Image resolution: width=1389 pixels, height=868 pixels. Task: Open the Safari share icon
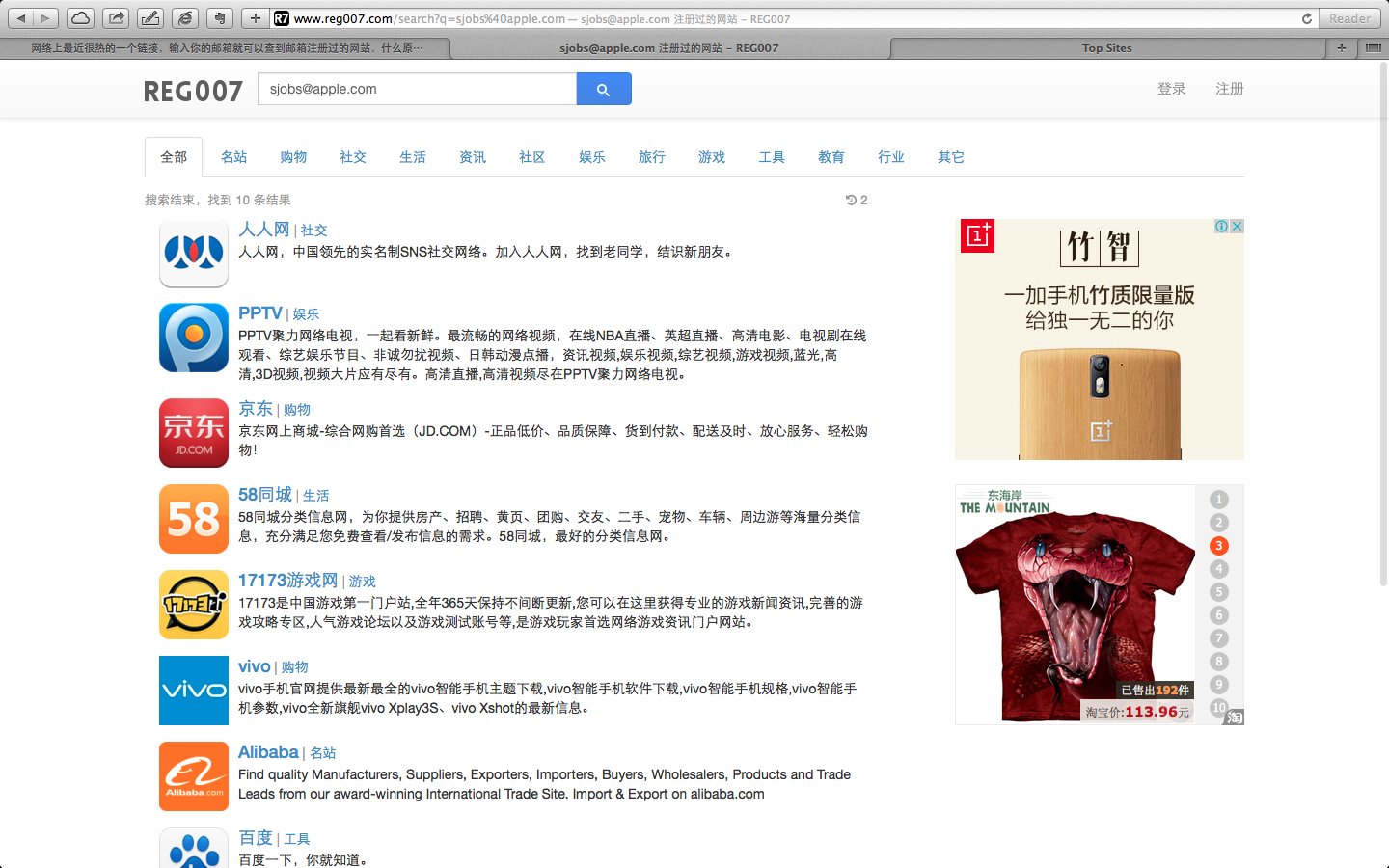coord(115,16)
